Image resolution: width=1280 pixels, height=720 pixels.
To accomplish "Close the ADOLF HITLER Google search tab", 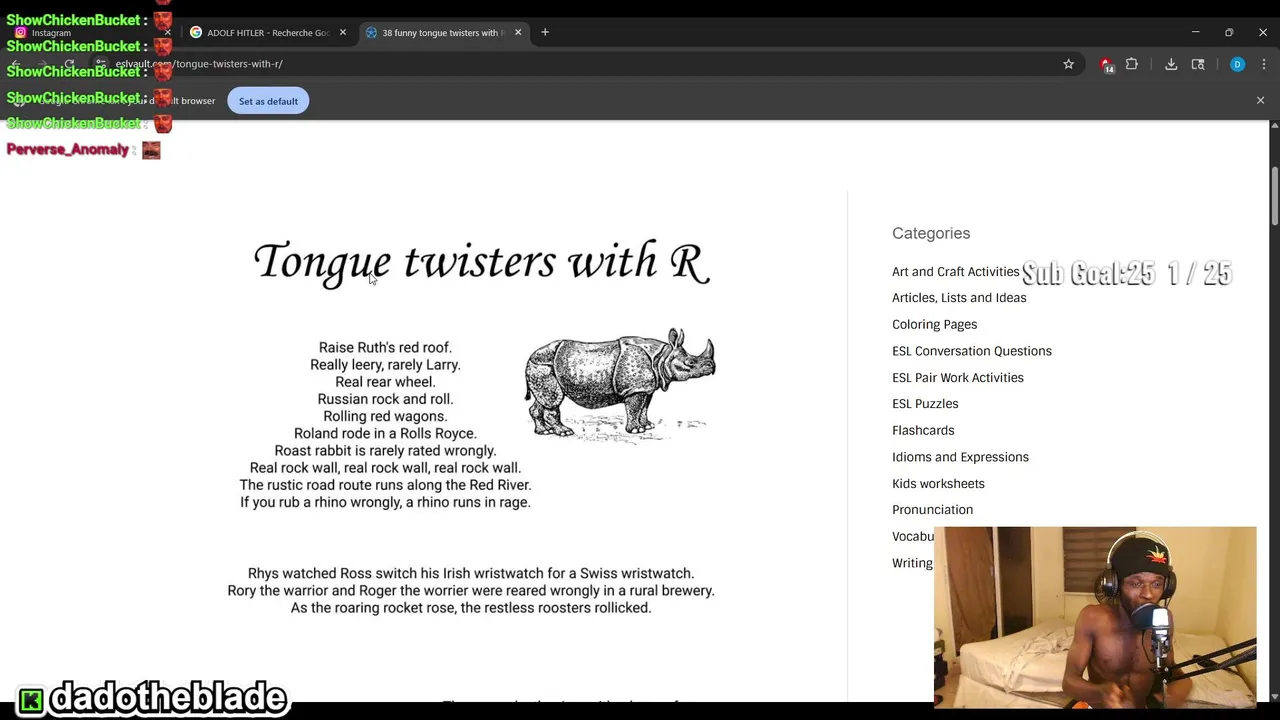I will (x=343, y=32).
